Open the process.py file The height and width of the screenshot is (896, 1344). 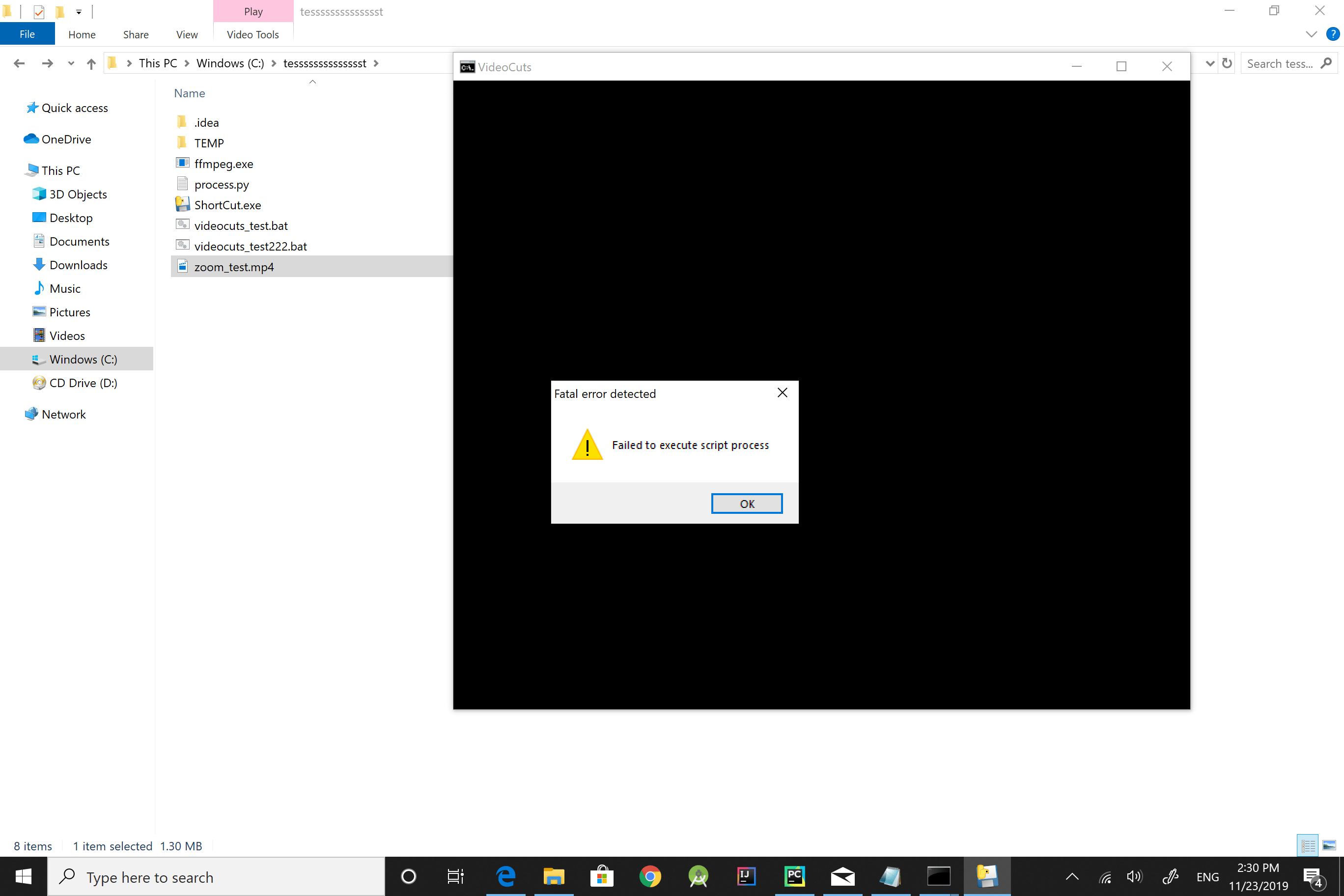221,184
